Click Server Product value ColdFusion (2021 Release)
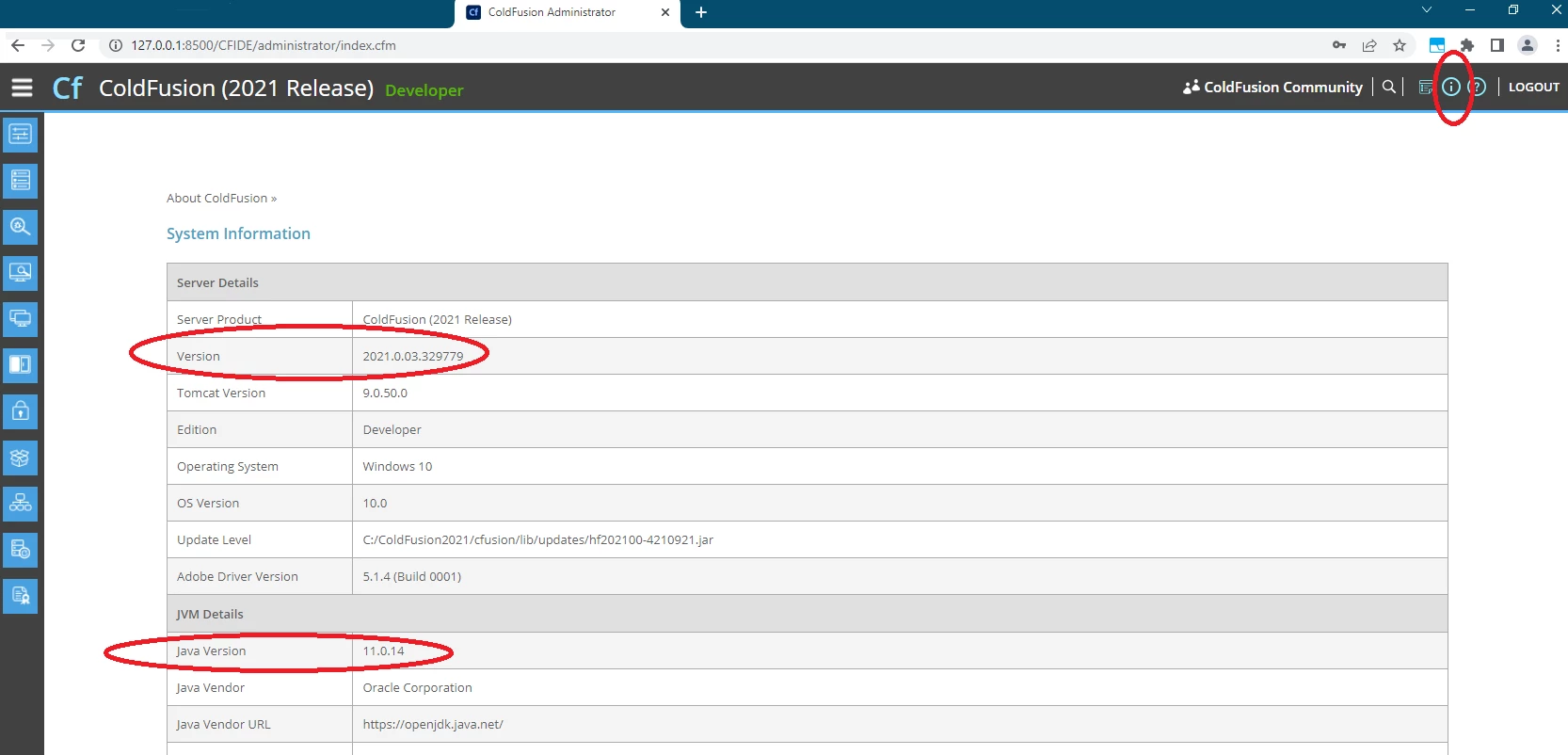Screen dimensions: 1568x755 pos(438,319)
